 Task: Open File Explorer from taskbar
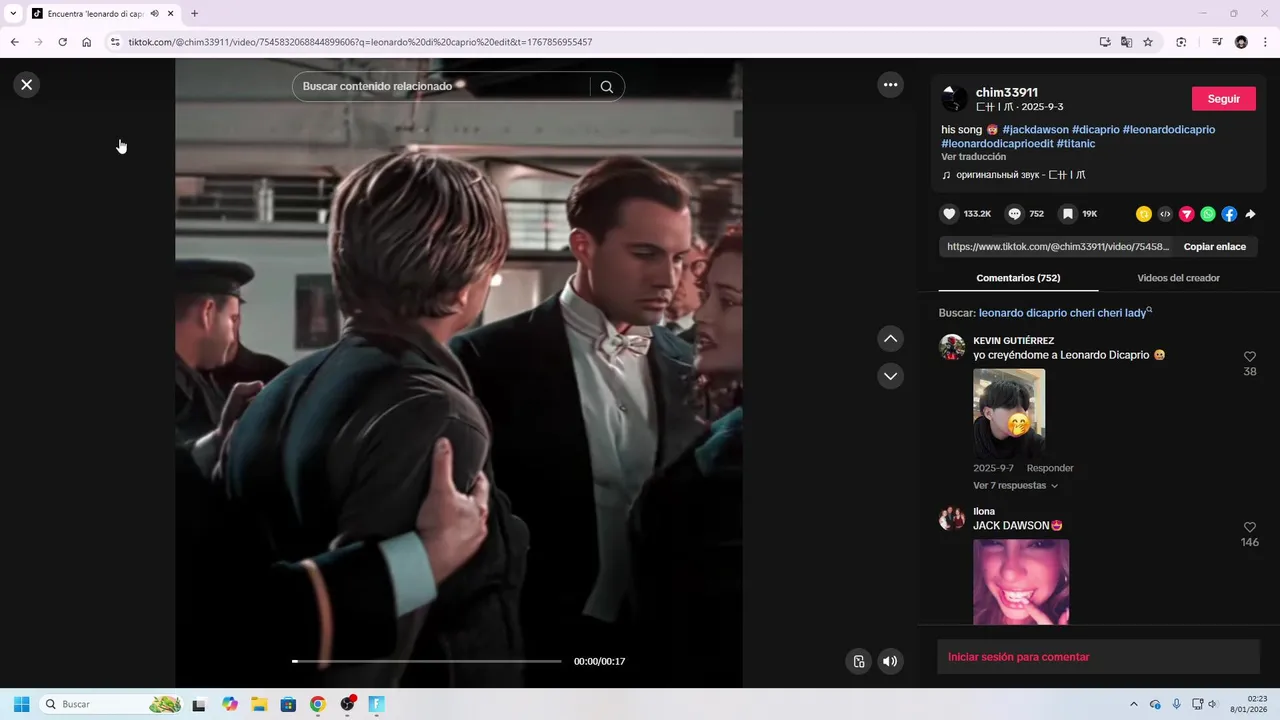[259, 704]
